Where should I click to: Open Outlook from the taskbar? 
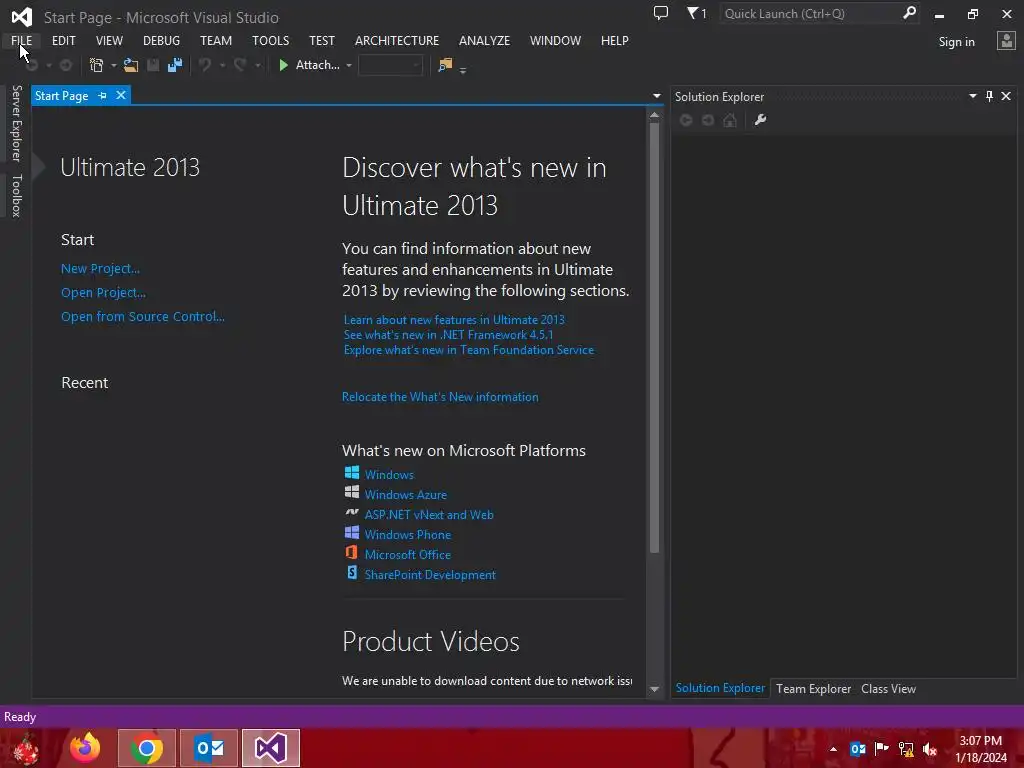tap(209, 748)
